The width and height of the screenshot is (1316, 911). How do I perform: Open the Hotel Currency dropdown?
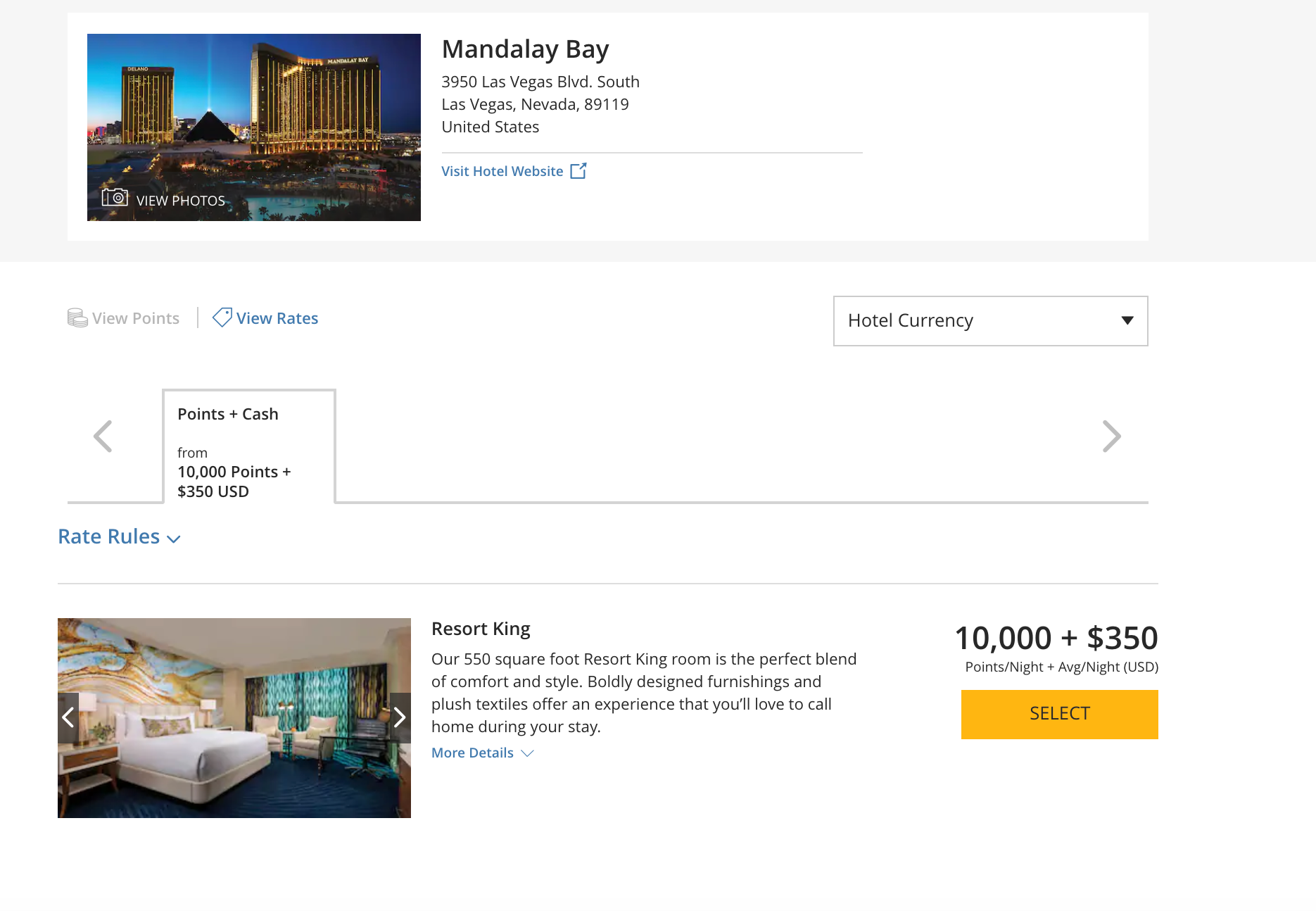click(x=990, y=321)
